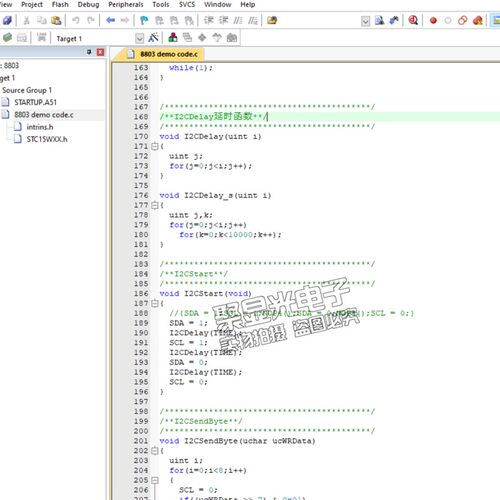Select STC15WXX.h header file
The width and height of the screenshot is (500, 500).
coord(47,139)
